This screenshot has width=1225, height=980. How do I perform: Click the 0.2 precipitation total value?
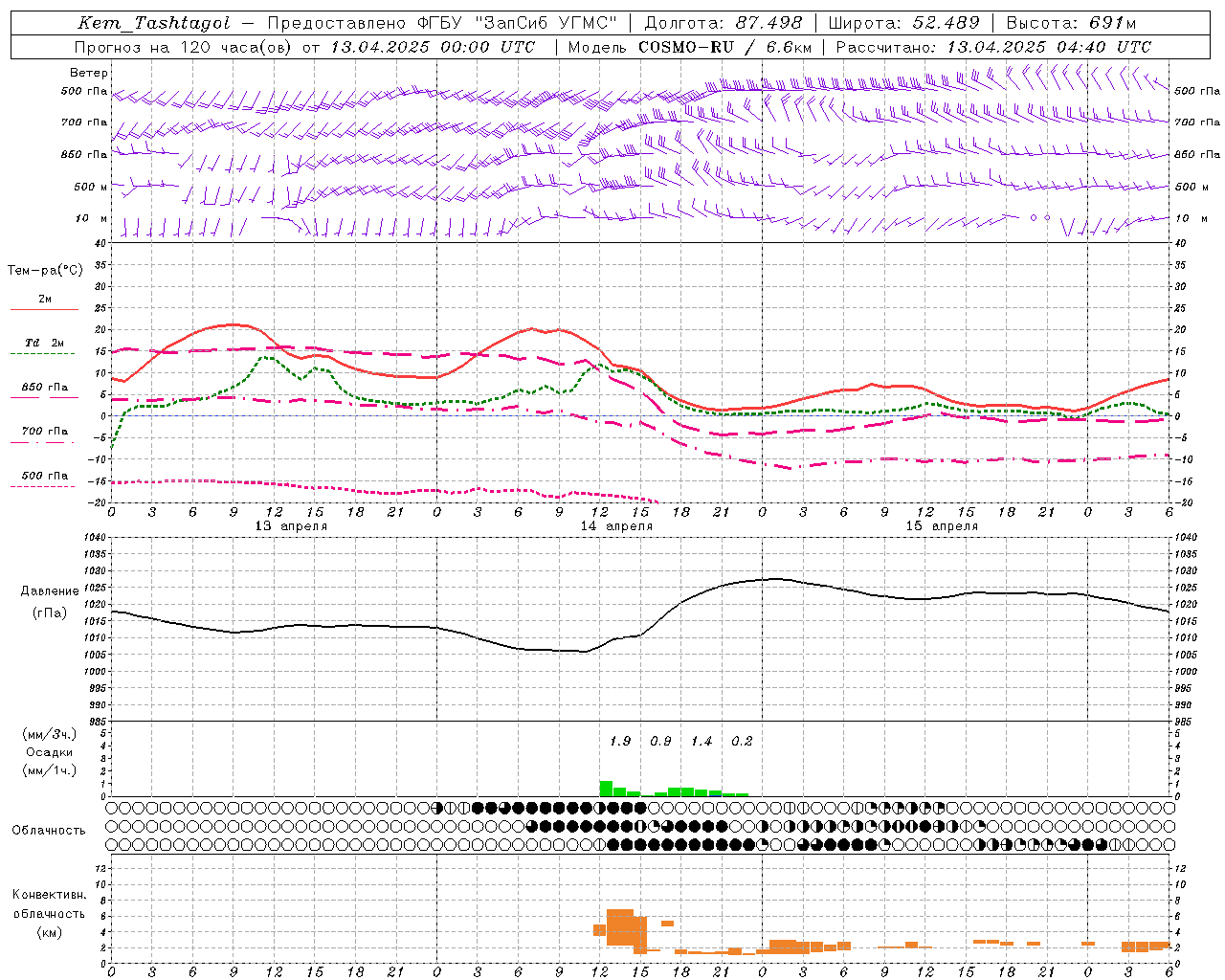742,741
